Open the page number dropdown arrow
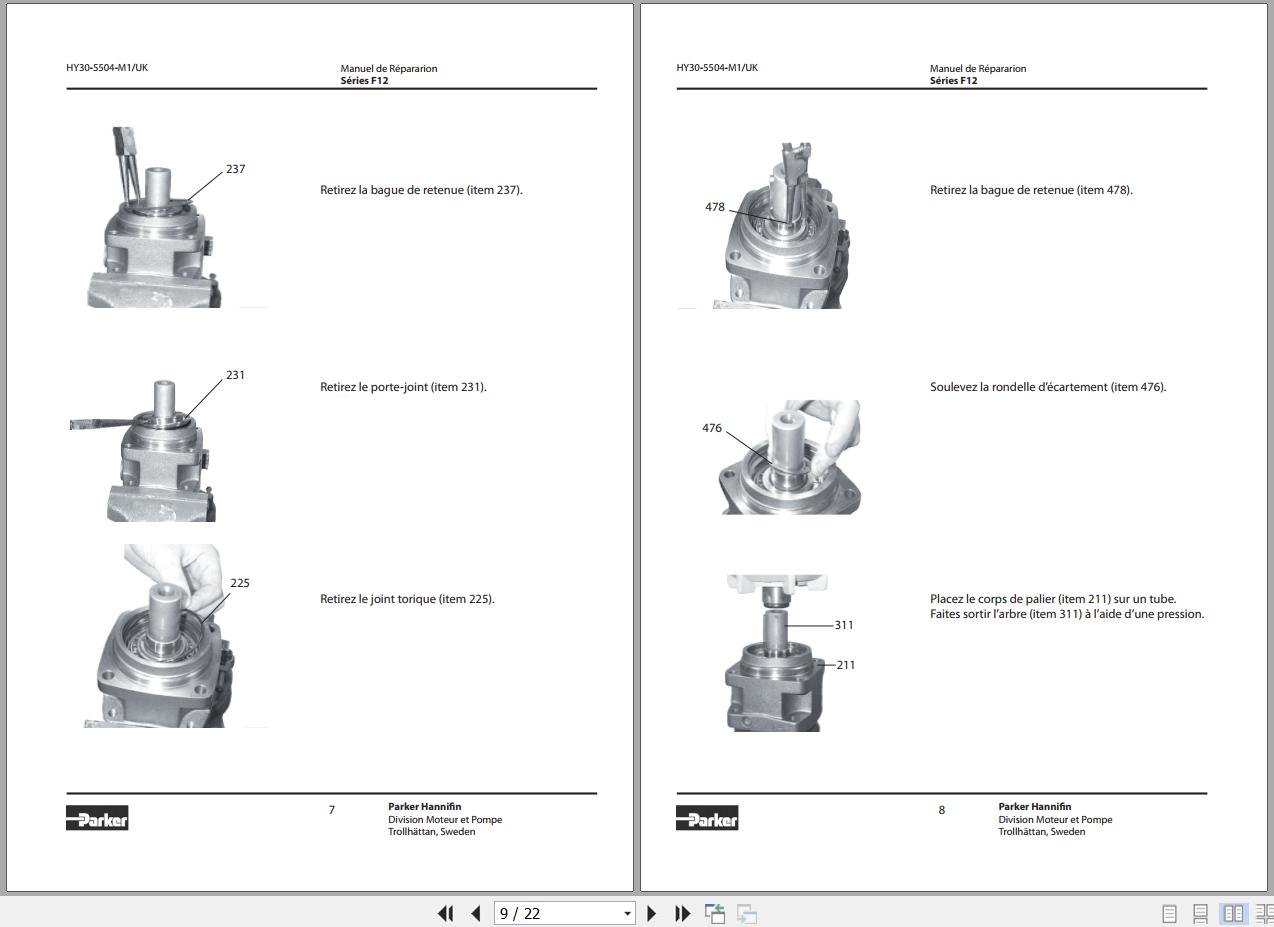 (627, 913)
